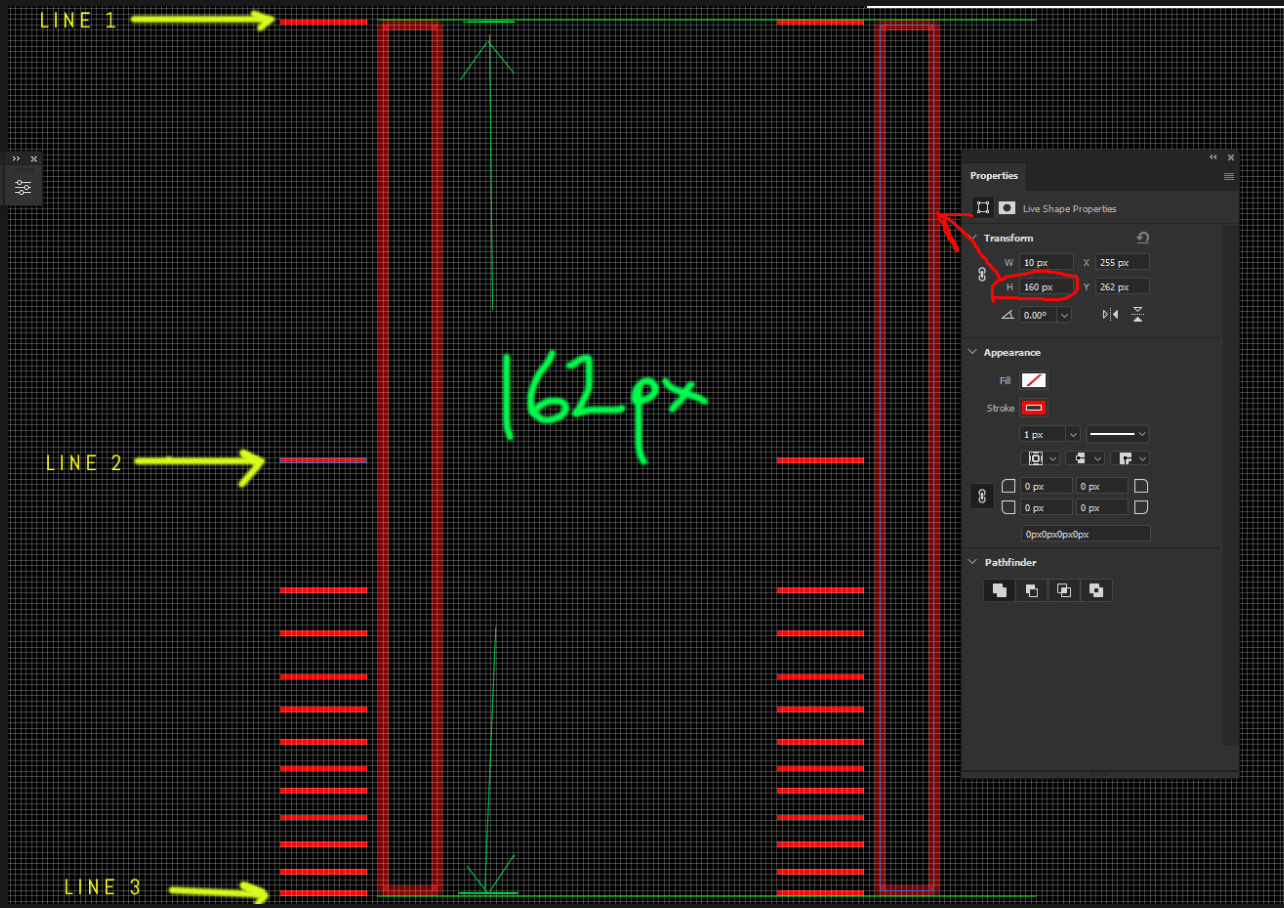Switch to the Properties tab

(x=994, y=176)
